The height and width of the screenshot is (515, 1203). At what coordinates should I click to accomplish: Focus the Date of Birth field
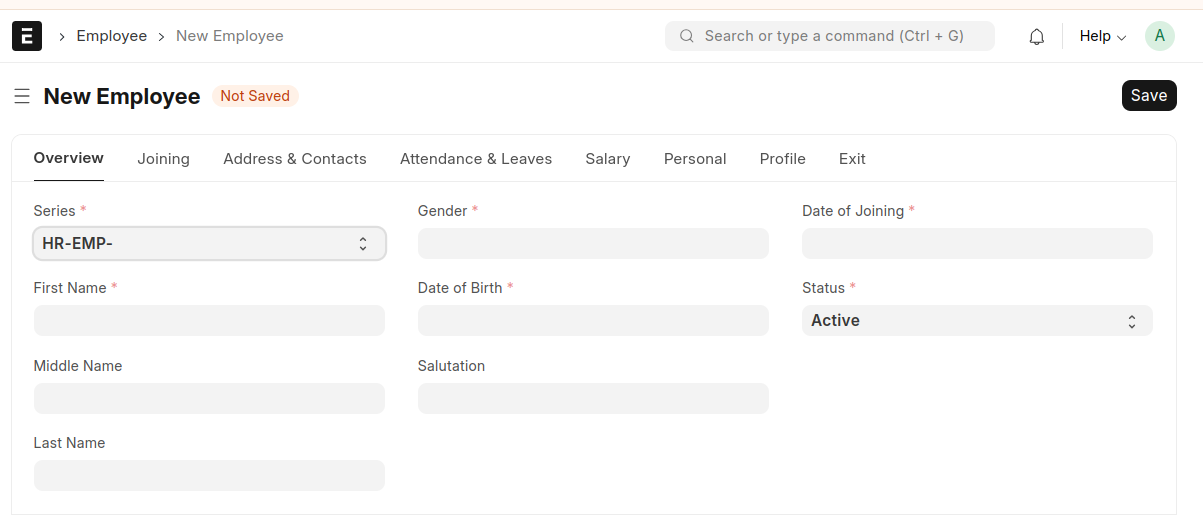point(593,321)
